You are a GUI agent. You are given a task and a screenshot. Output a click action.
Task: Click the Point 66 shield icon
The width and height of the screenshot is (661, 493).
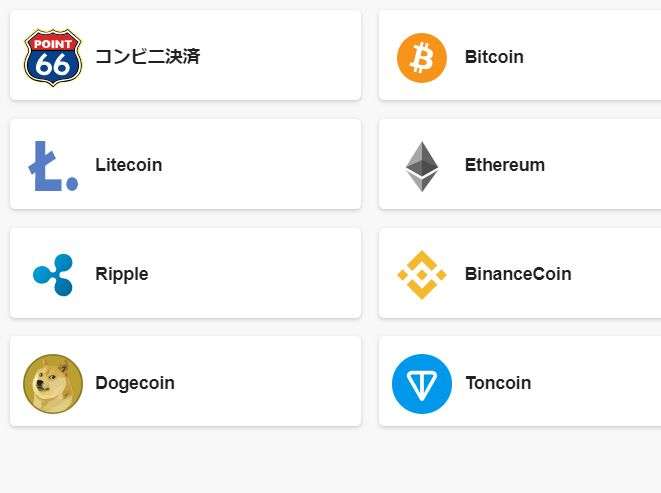[53, 58]
